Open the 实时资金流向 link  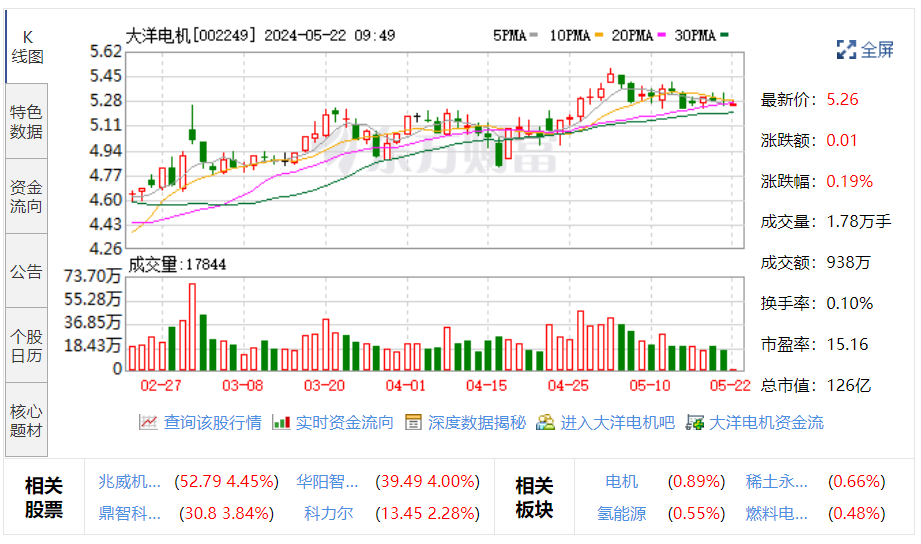(344, 422)
